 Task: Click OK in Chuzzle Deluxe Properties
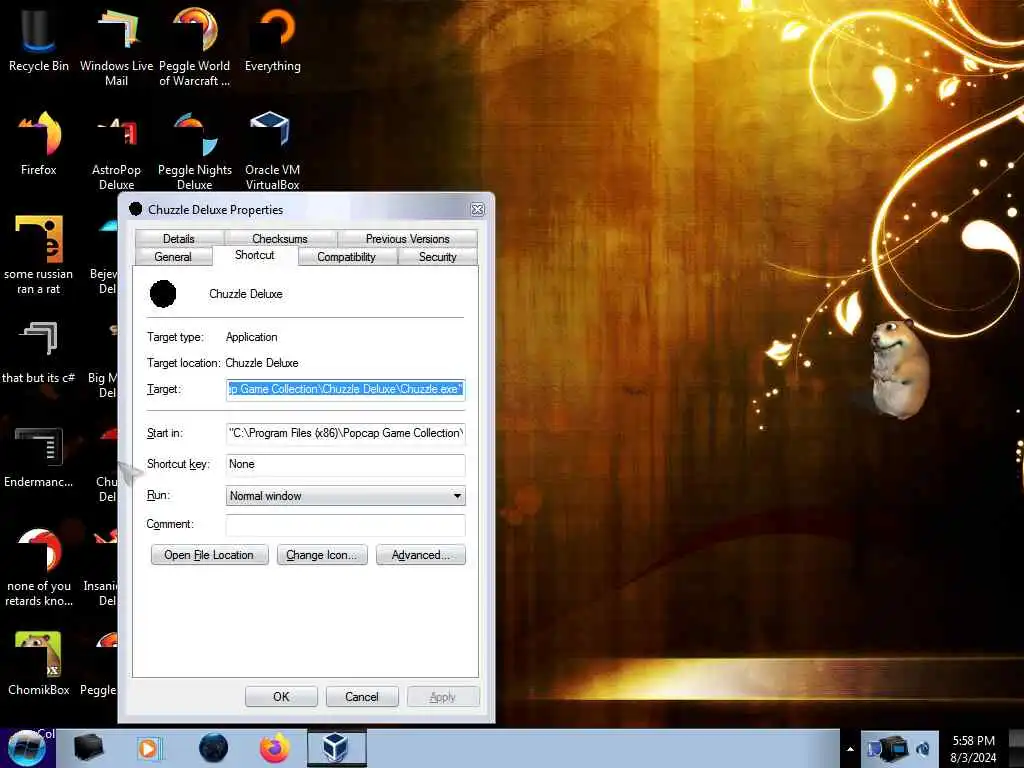coord(281,697)
